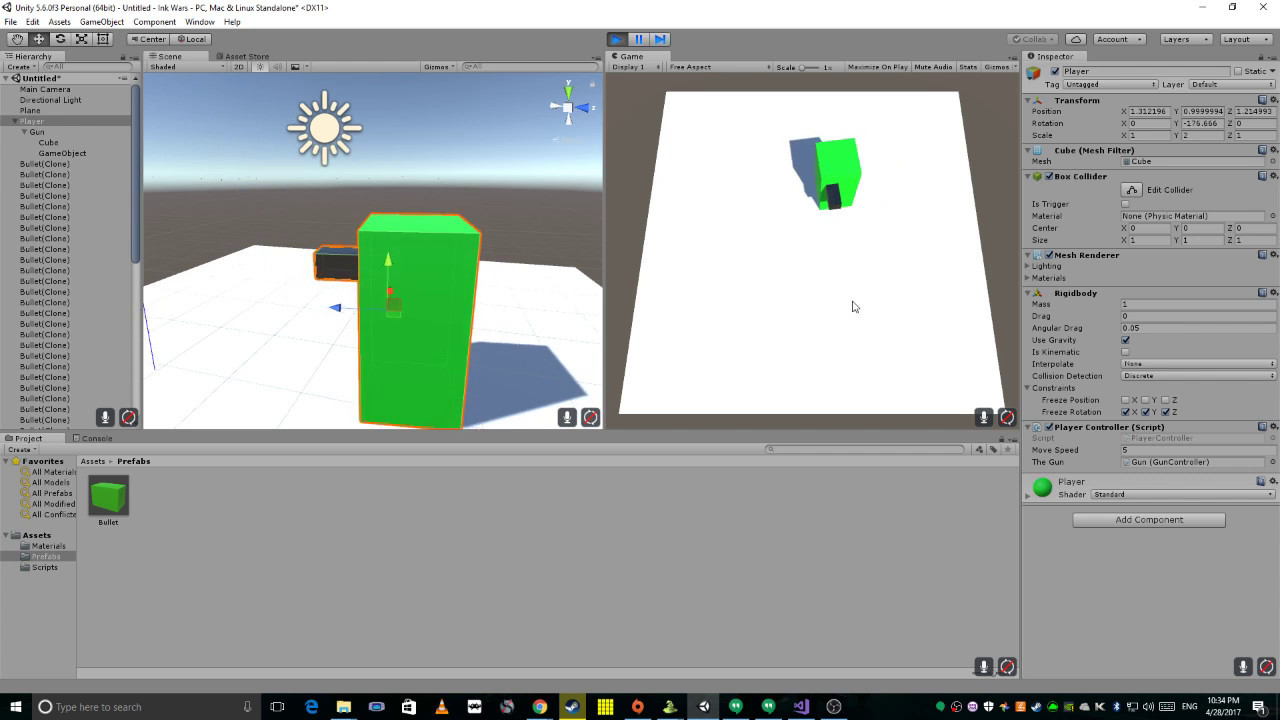1280x720 pixels.
Task: Select the Rect Transform tool
Action: tap(102, 39)
